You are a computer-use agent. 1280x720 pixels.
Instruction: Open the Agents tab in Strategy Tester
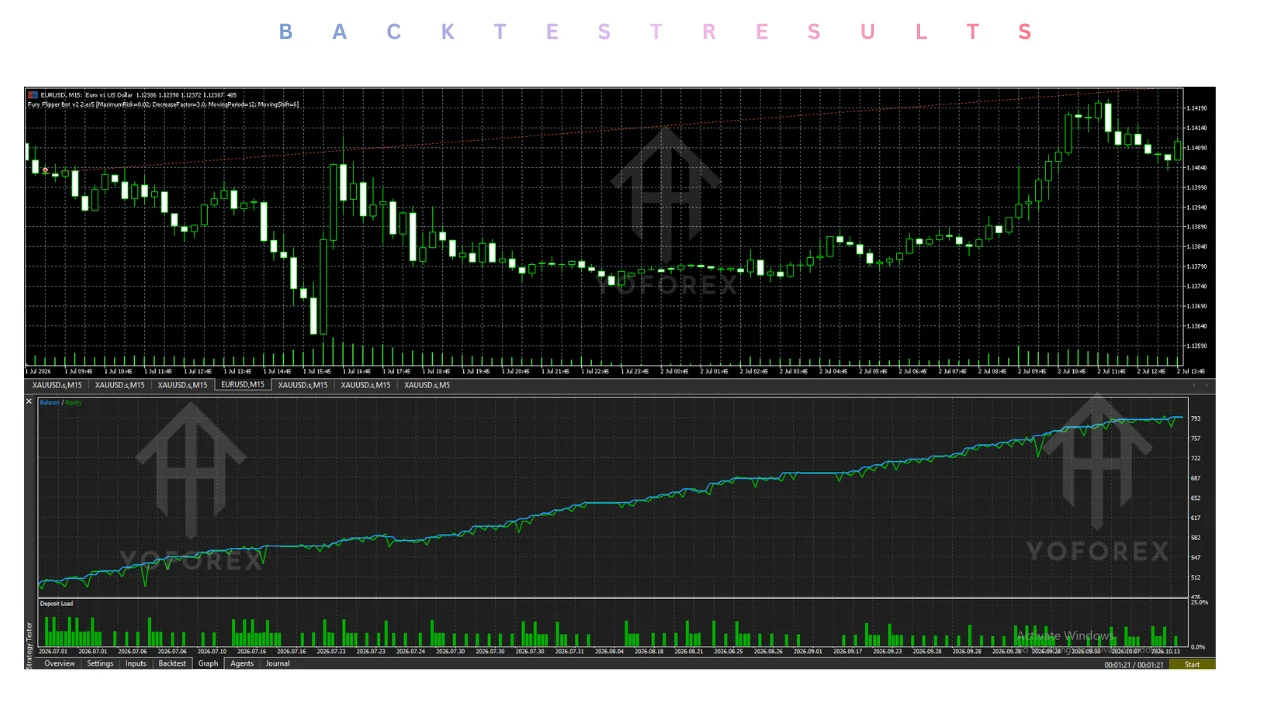pyautogui.click(x=242, y=663)
